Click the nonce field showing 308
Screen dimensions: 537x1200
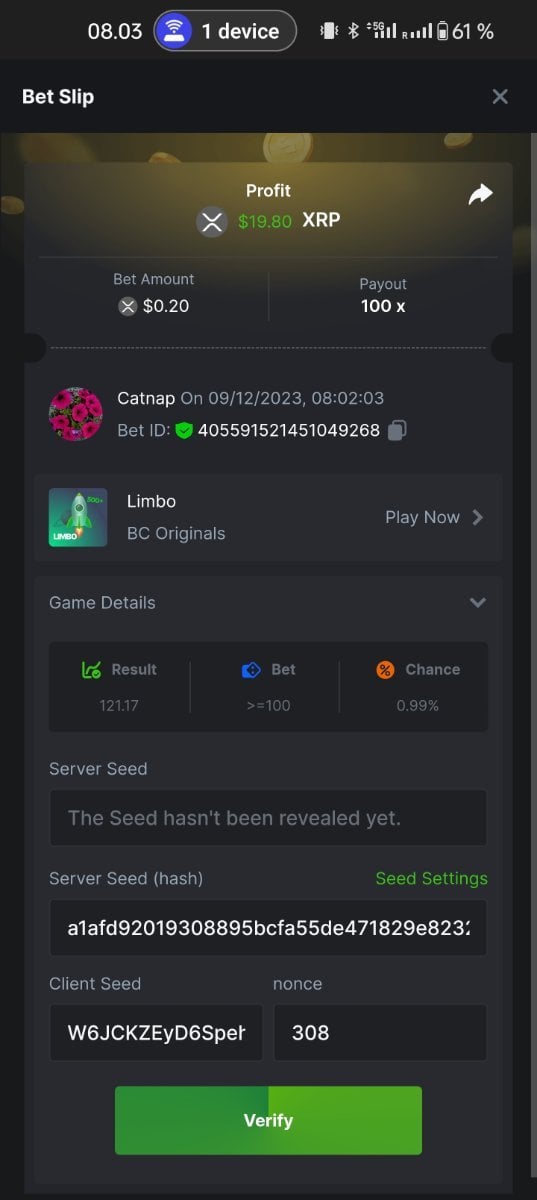coord(380,1032)
